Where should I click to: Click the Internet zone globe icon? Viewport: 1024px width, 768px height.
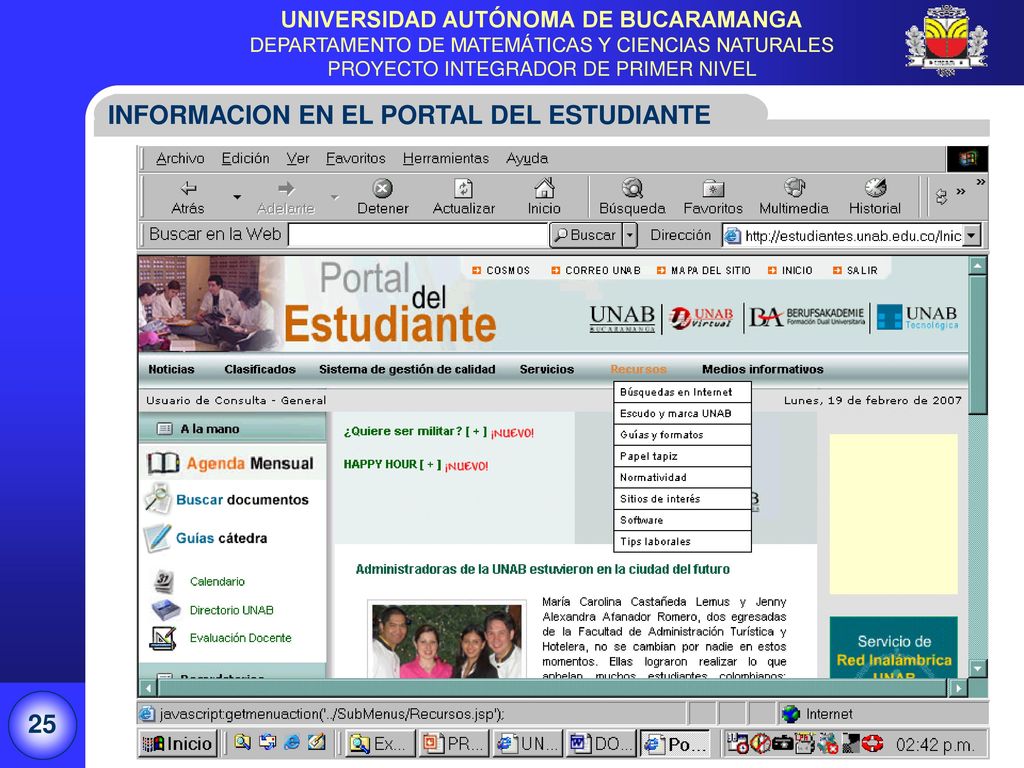point(791,714)
